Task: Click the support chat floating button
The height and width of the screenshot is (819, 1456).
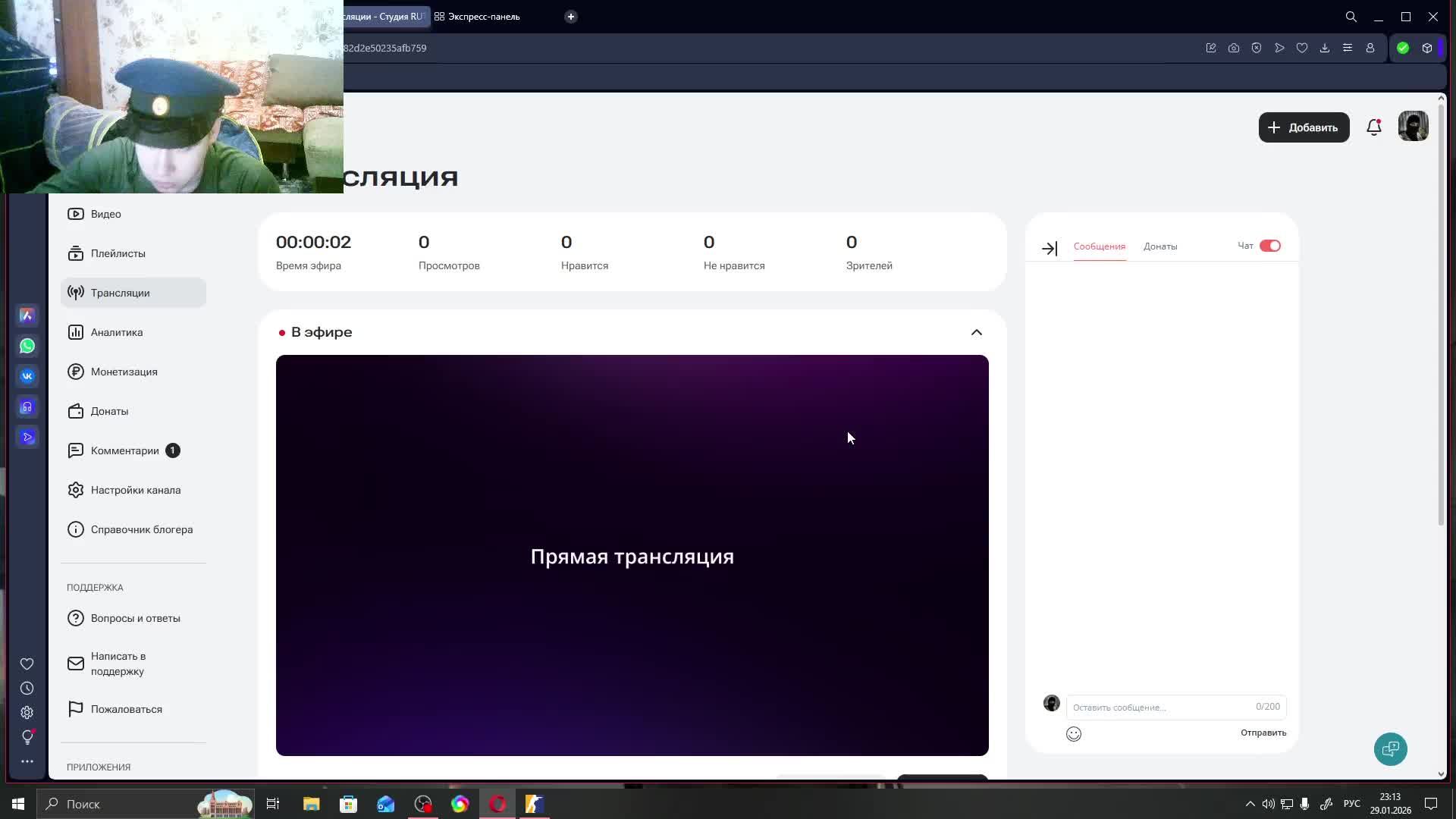Action: pos(1390,749)
